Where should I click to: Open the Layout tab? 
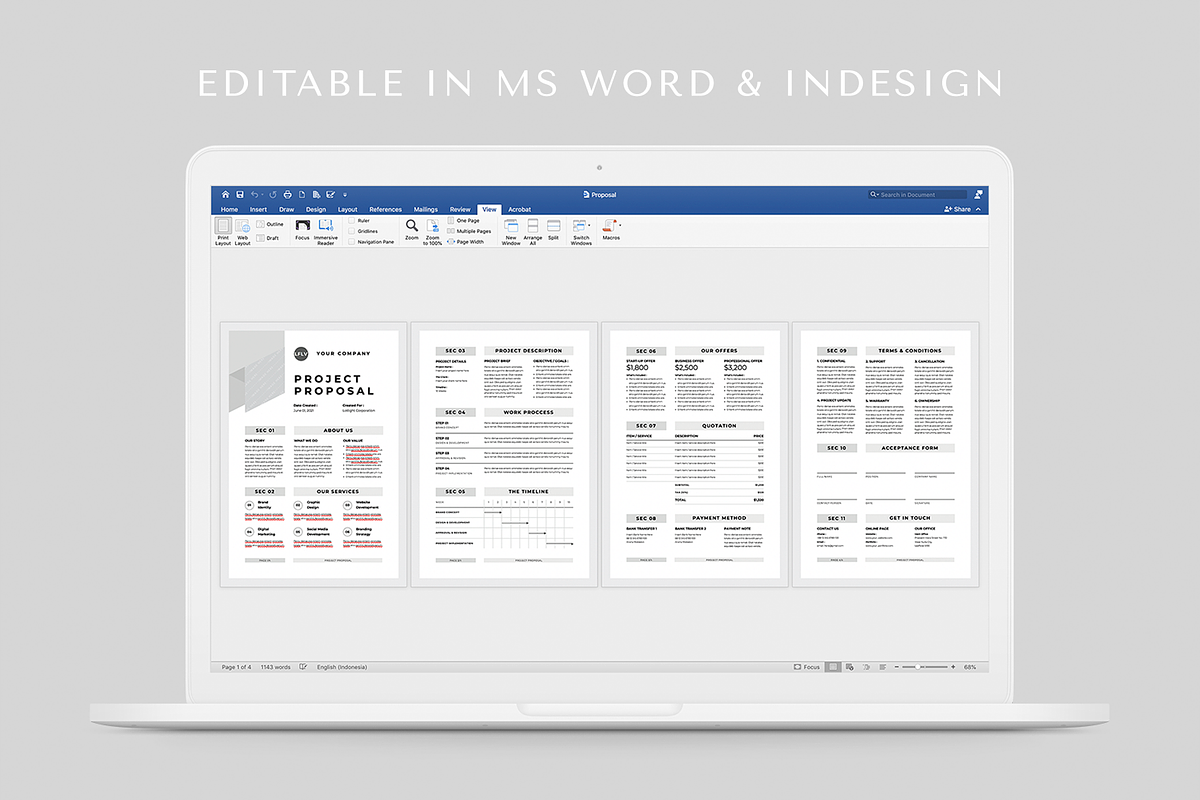(x=348, y=210)
